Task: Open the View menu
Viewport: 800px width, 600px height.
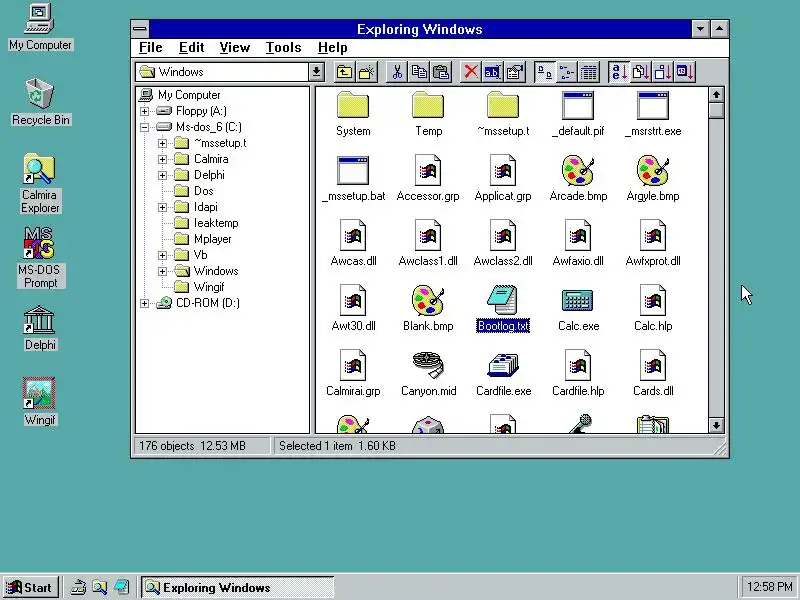Action: [x=235, y=47]
